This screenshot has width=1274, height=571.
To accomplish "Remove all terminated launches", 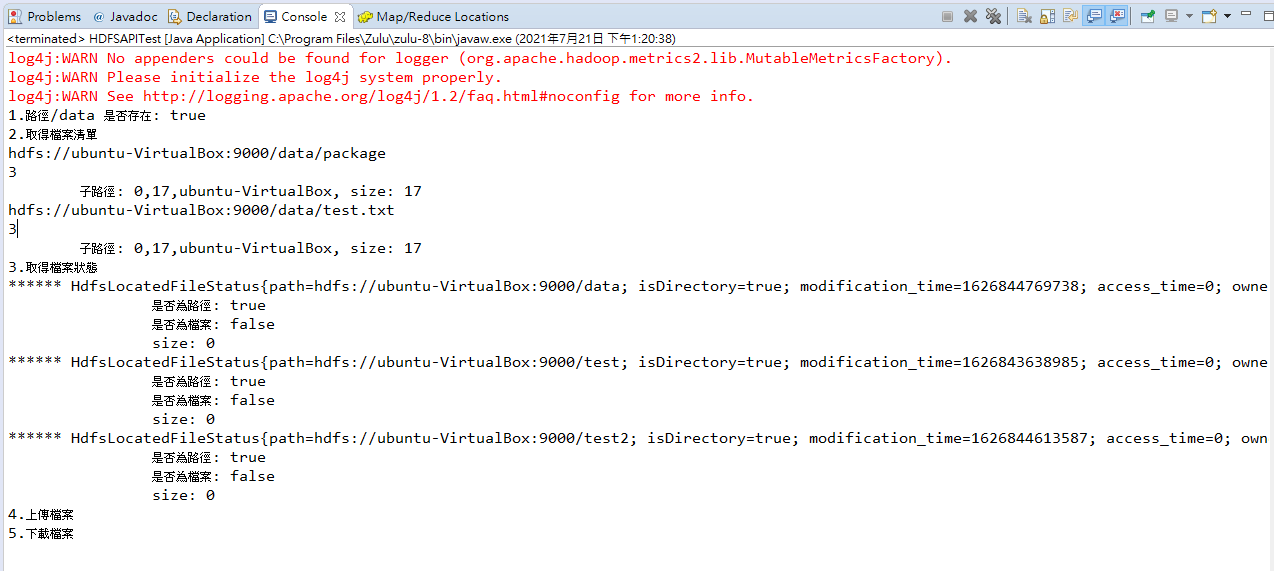I will click(993, 16).
